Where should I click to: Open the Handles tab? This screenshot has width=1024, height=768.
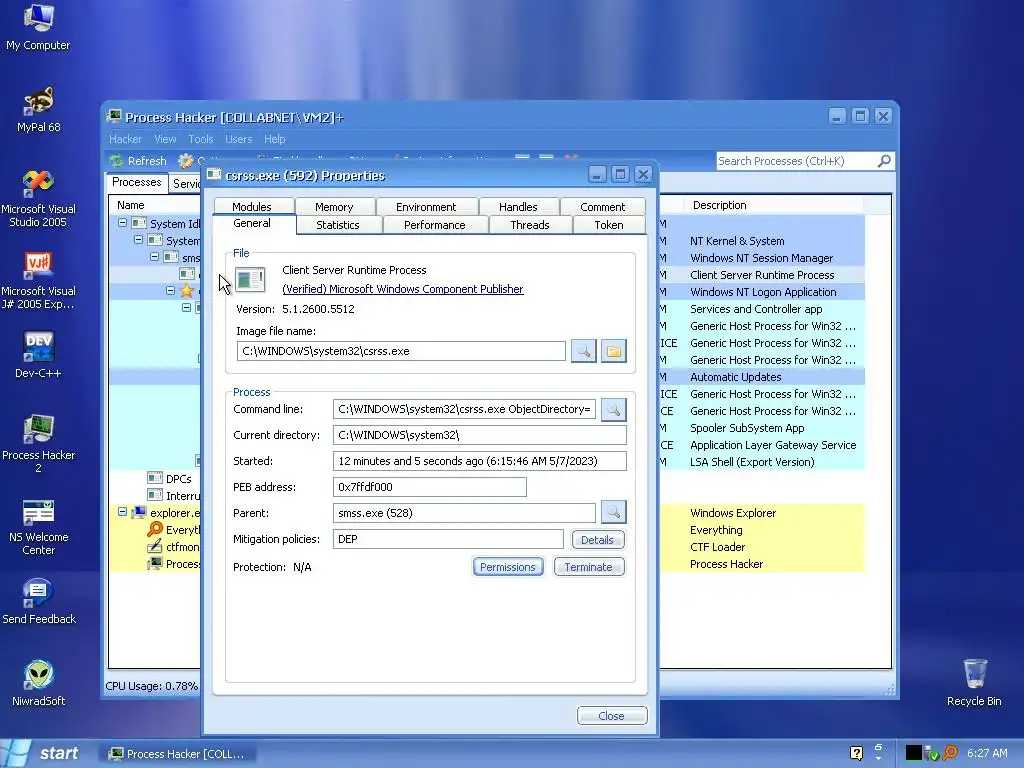click(518, 206)
